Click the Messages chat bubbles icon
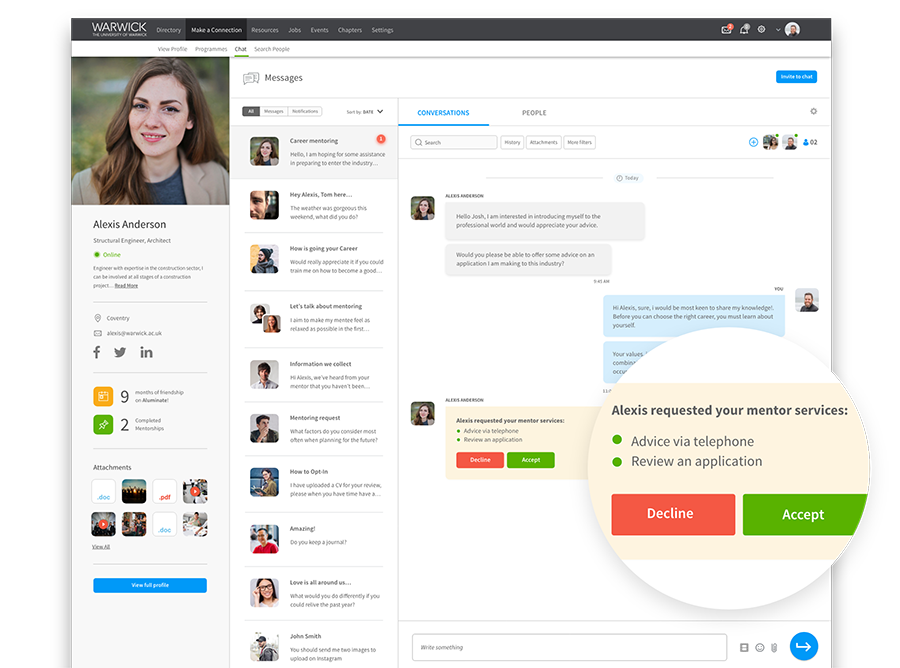Image resolution: width=900 pixels, height=668 pixels. [251, 78]
